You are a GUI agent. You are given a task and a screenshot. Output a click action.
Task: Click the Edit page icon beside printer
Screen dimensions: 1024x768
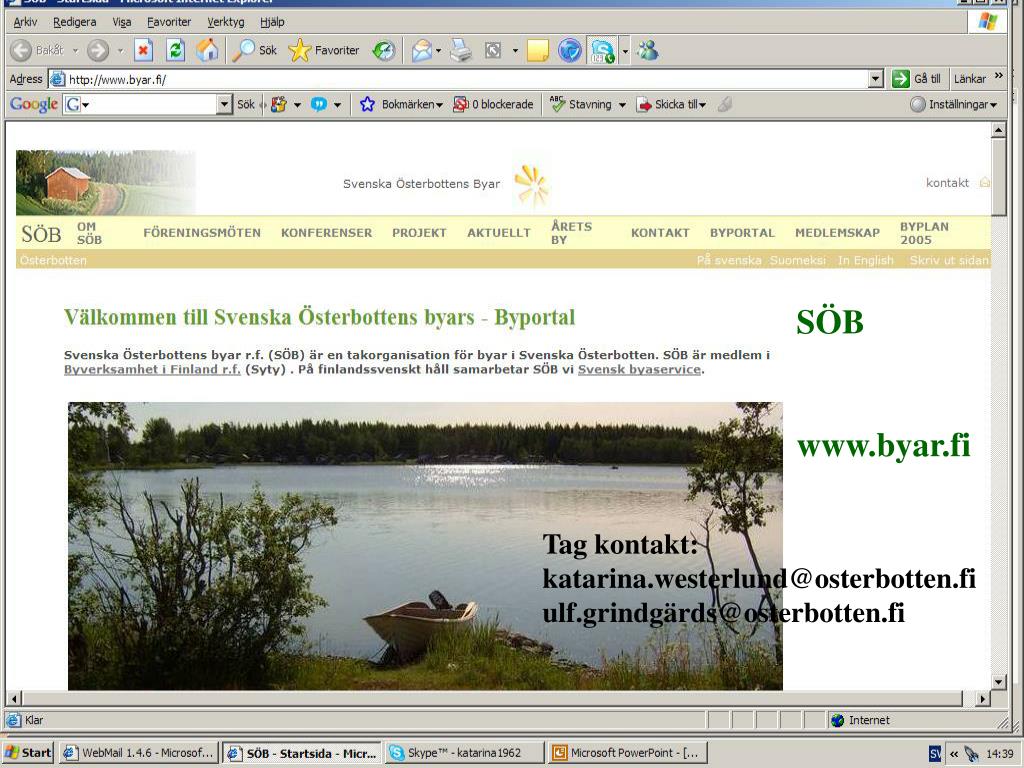493,50
